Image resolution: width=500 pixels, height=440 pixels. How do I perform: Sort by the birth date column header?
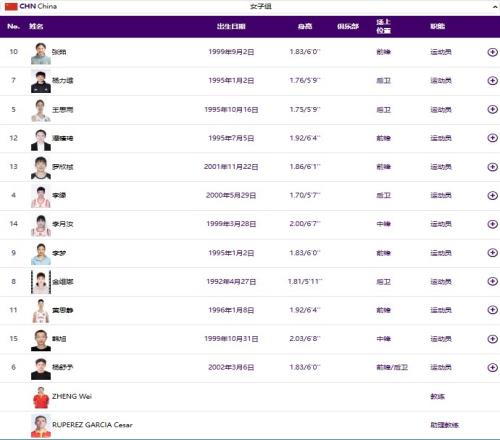tap(231, 26)
